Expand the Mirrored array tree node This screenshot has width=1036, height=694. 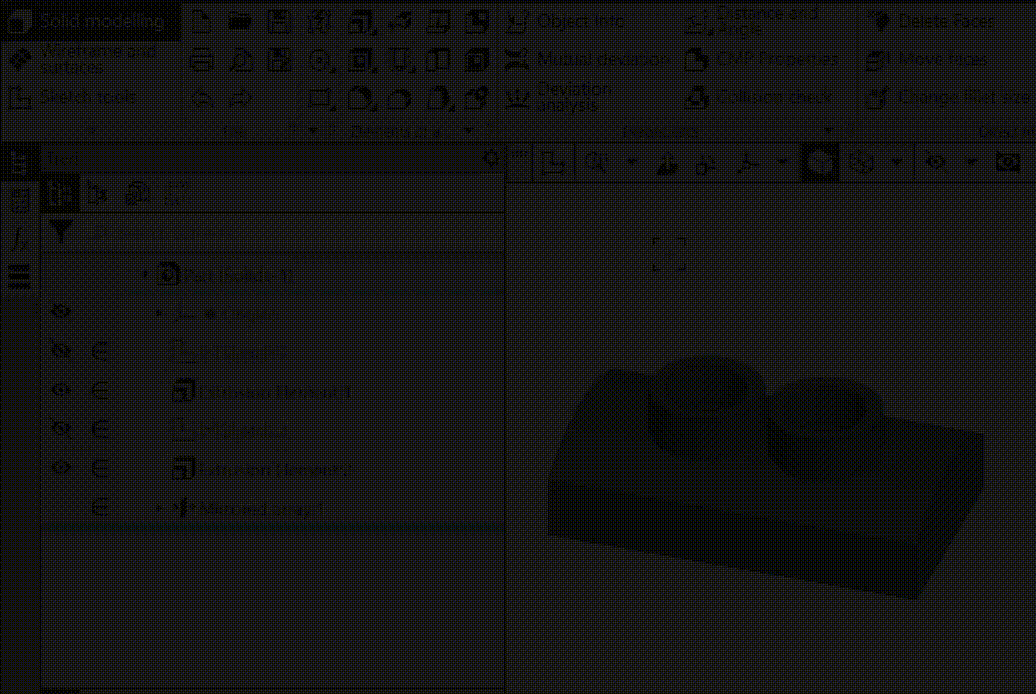pos(159,508)
